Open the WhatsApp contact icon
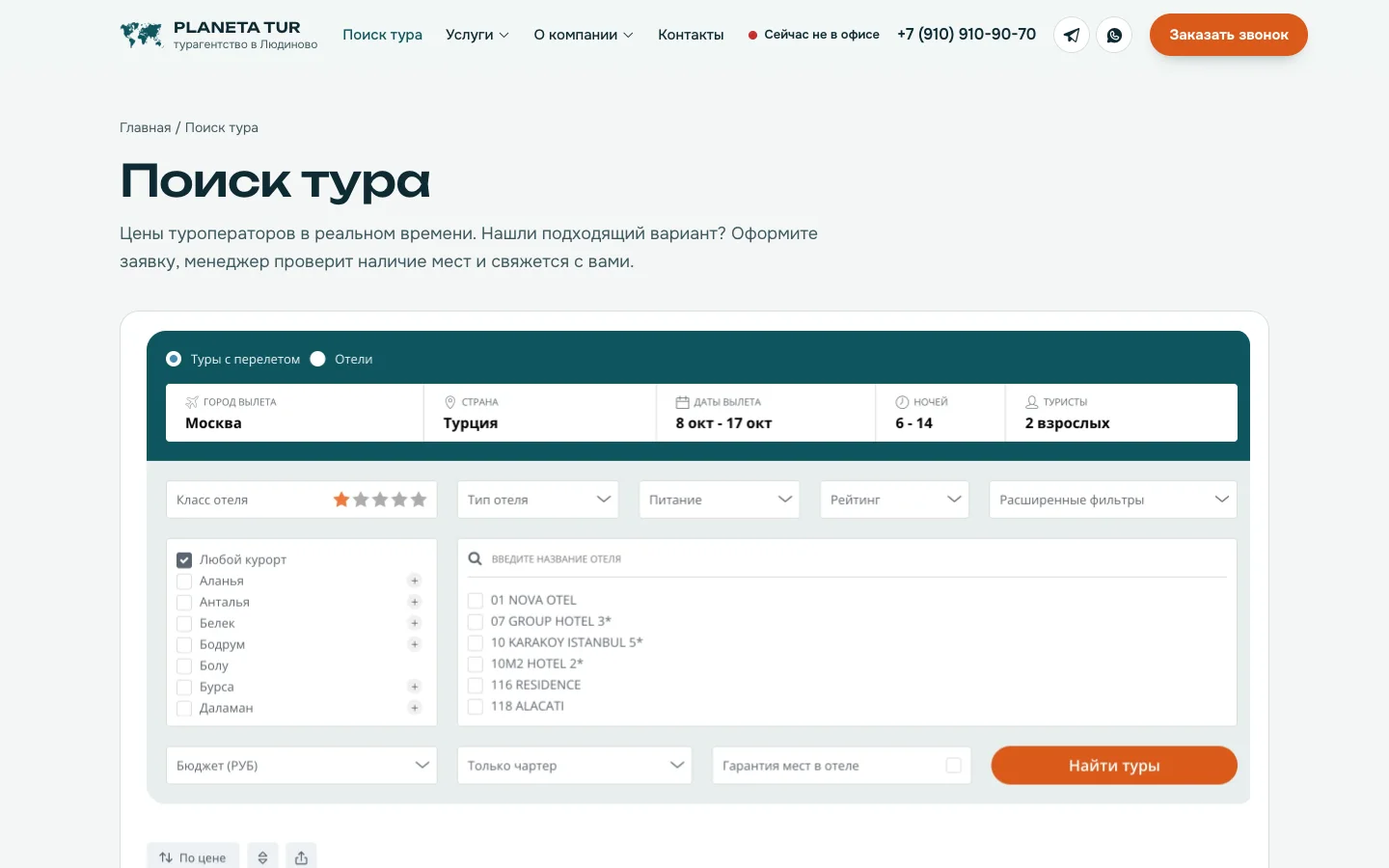Viewport: 1389px width, 868px height. coord(1114,35)
